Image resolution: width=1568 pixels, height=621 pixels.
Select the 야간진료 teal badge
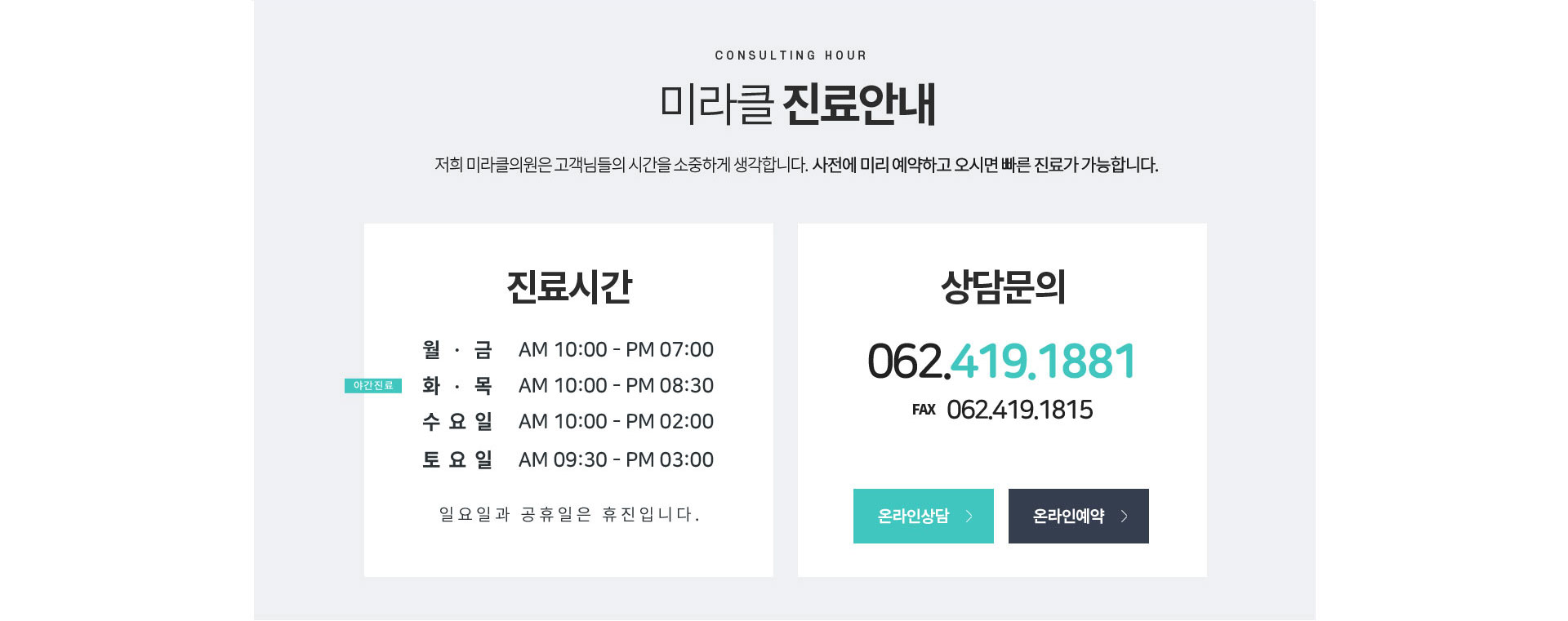[373, 385]
